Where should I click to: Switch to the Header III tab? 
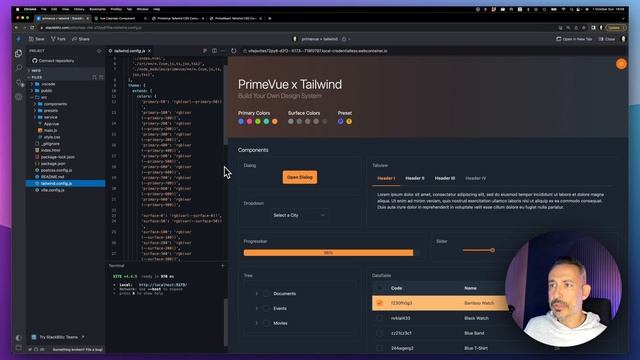click(x=444, y=178)
